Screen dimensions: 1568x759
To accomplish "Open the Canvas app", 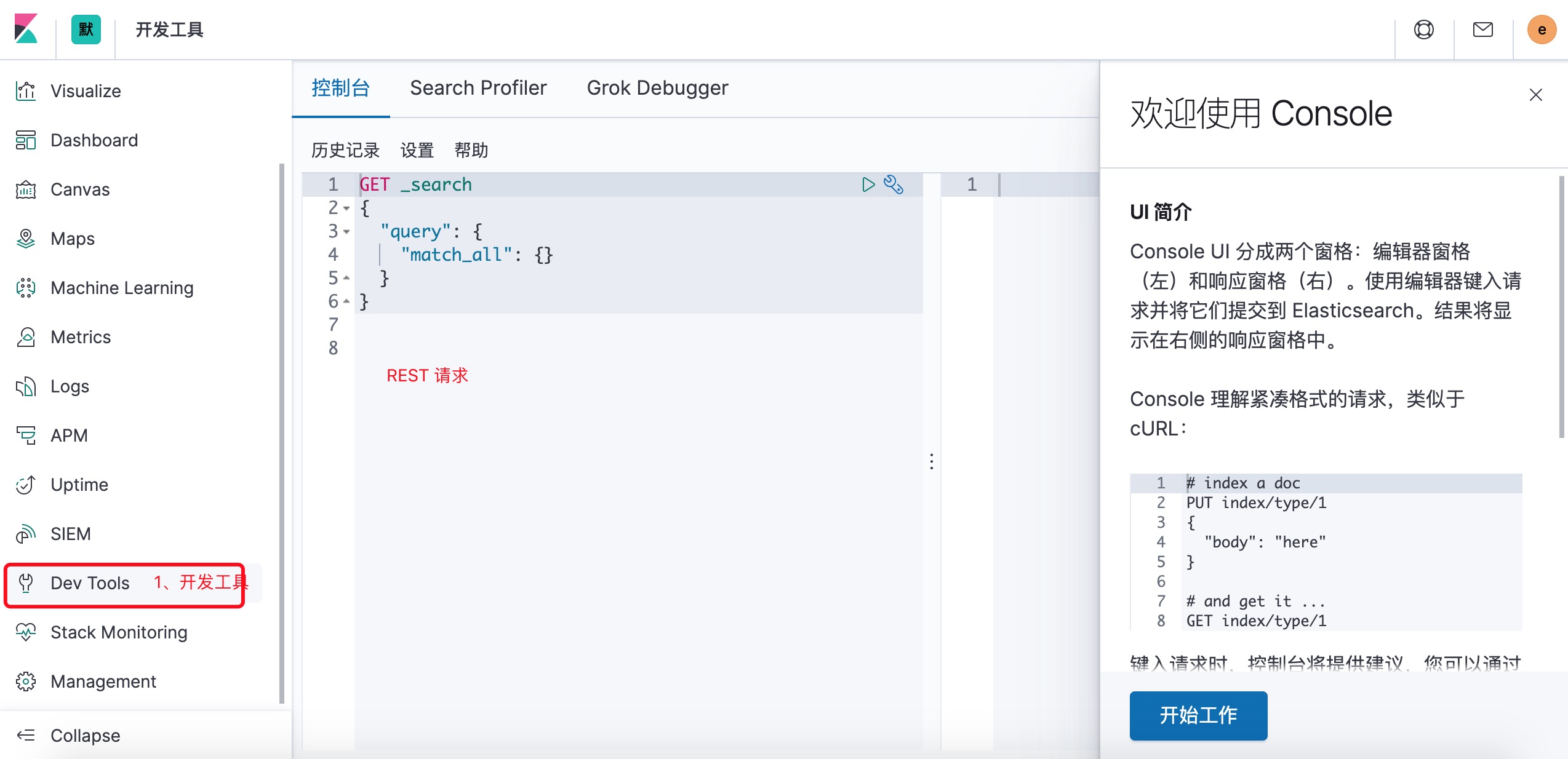I will click(80, 189).
